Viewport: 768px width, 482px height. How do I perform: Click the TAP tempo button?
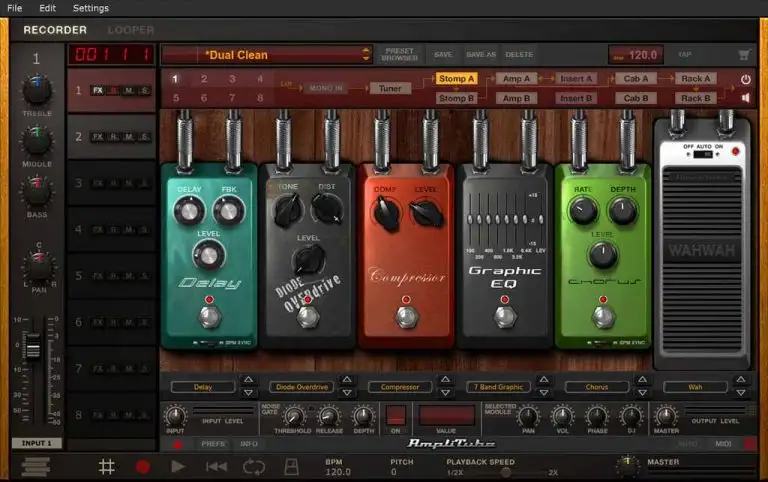pyautogui.click(x=684, y=54)
